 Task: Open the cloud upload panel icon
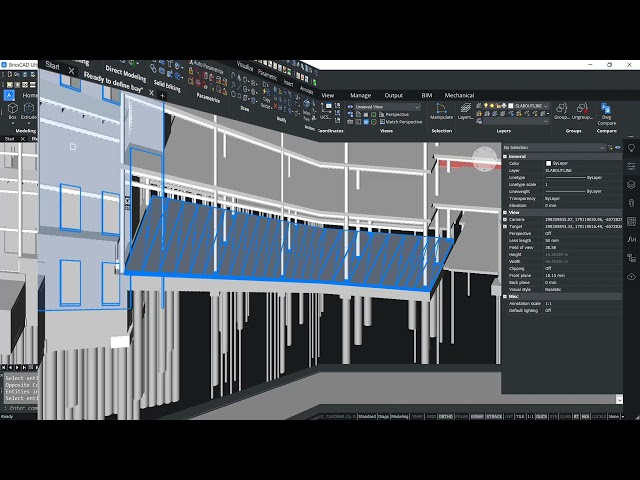coord(631,276)
